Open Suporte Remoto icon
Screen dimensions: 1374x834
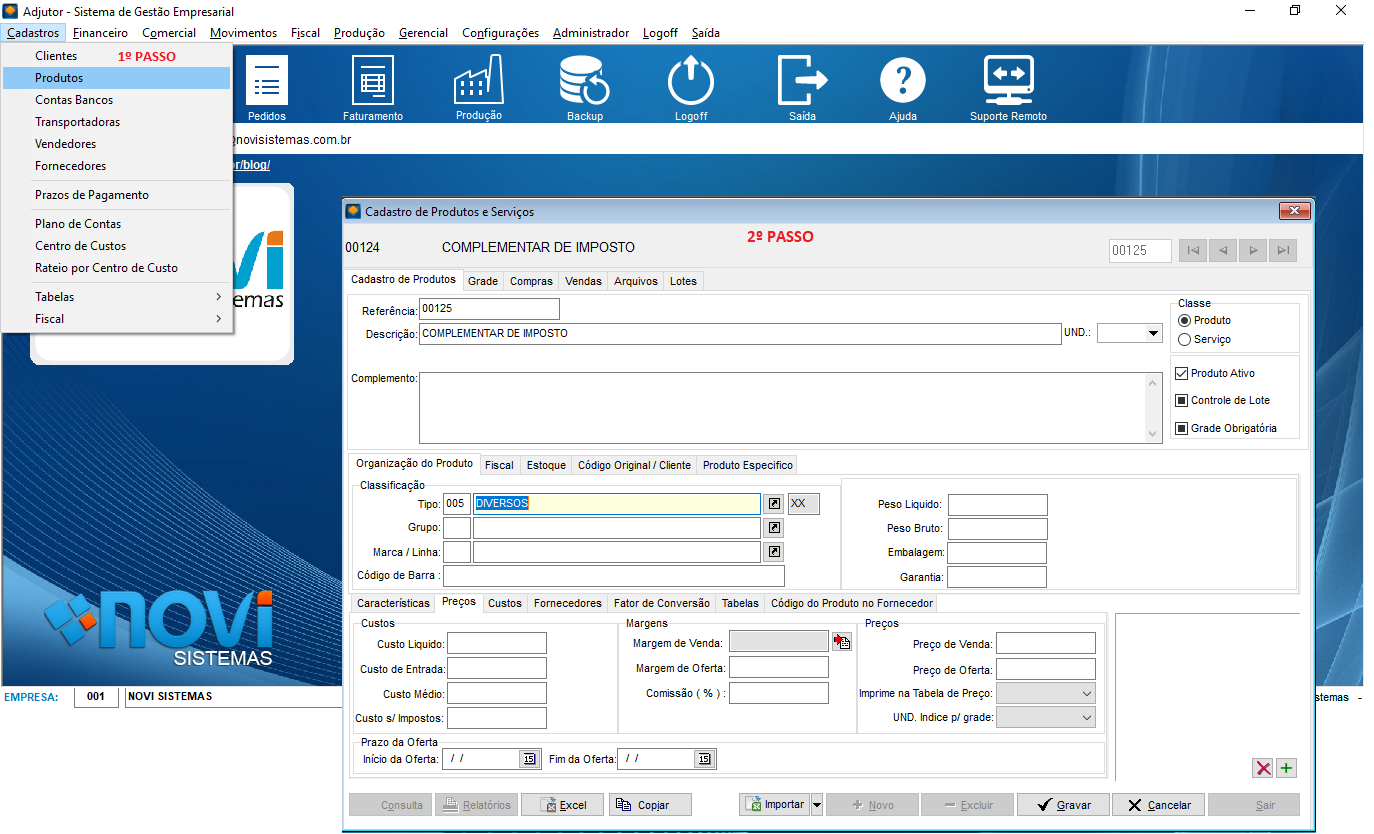(1008, 88)
